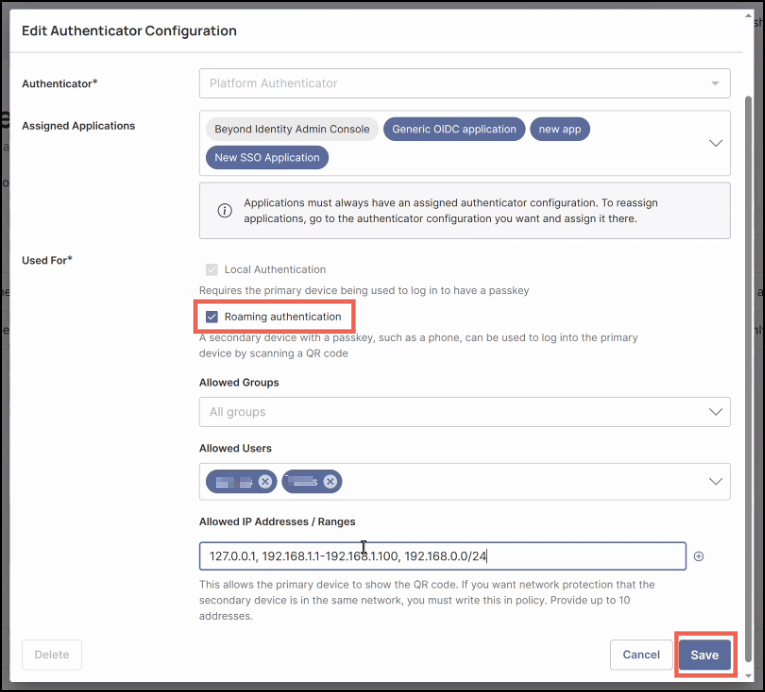Remove the second allowed user chip
765x692 pixels.
330,481
